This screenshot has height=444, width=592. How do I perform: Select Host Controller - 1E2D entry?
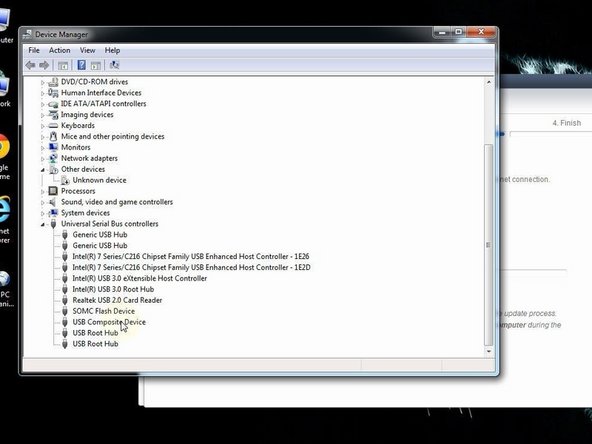191,267
